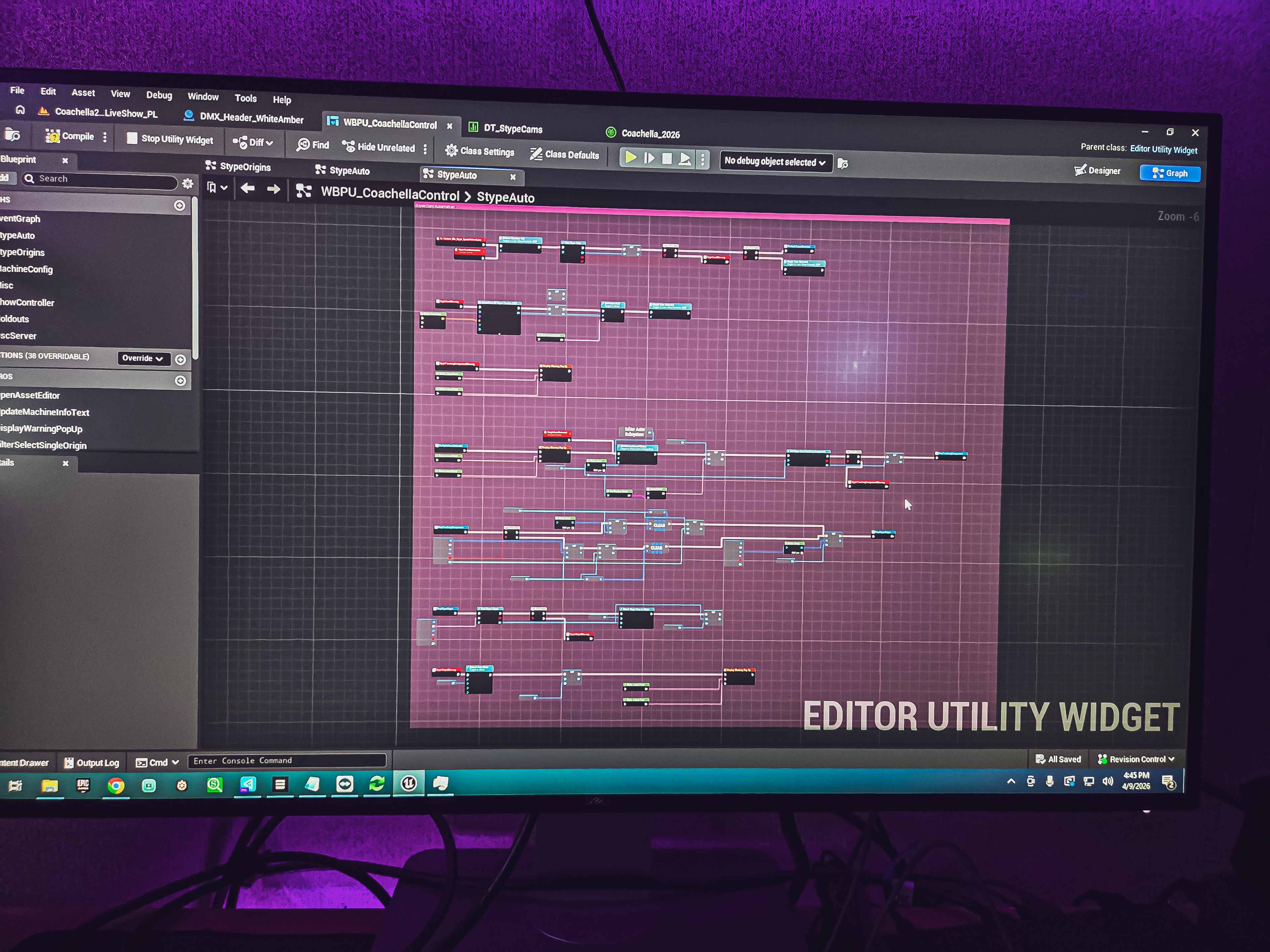Open the Output Log button
Viewport: 1270px width, 952px height.
click(x=92, y=763)
